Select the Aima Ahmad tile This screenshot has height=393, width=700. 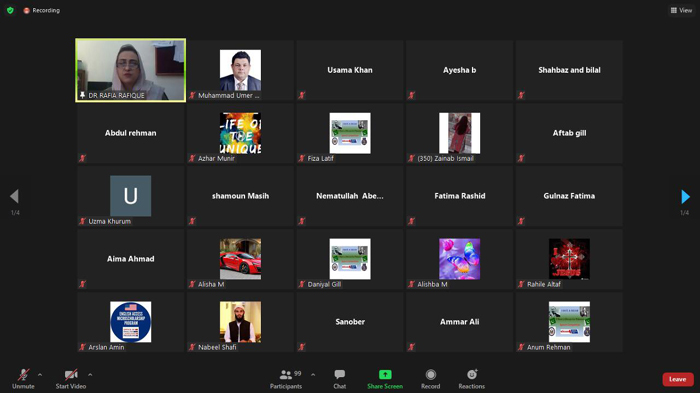(x=130, y=259)
